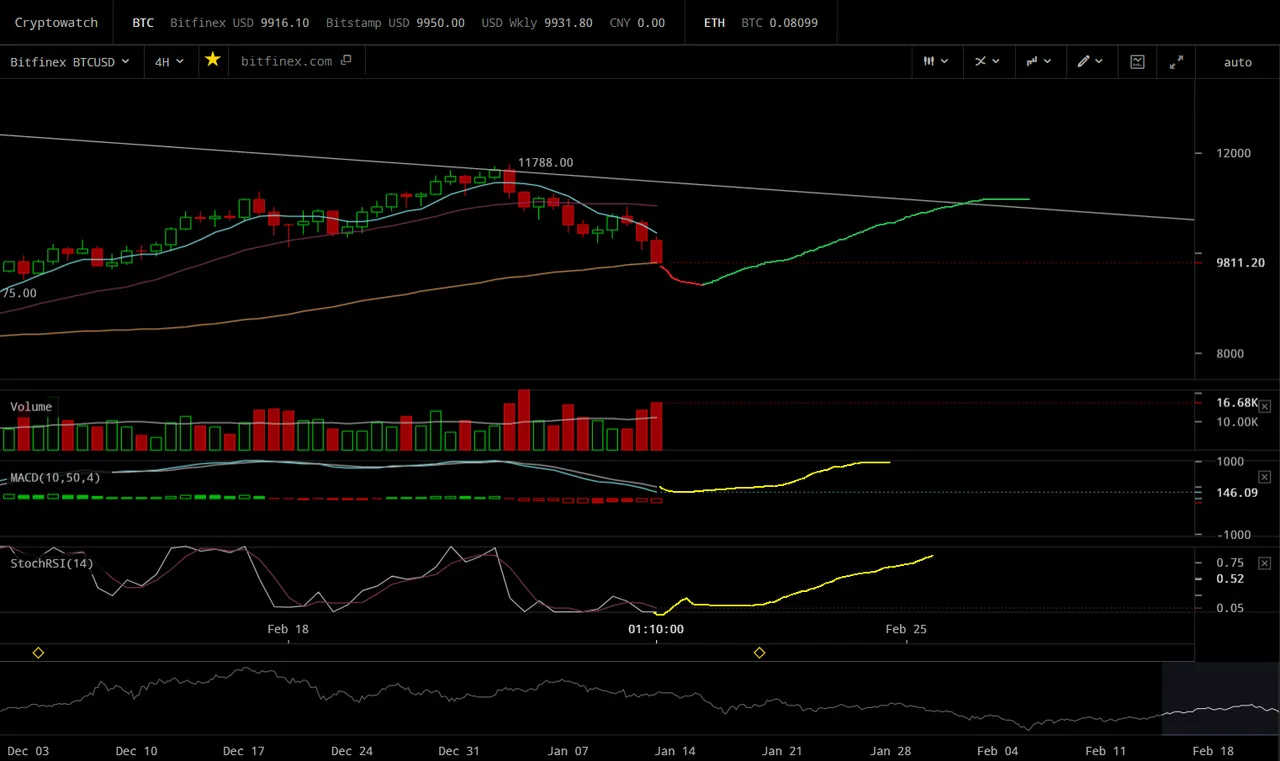Open the Bitfinex BTCUSD market dropdown
The width and height of the screenshot is (1280, 761).
(70, 62)
